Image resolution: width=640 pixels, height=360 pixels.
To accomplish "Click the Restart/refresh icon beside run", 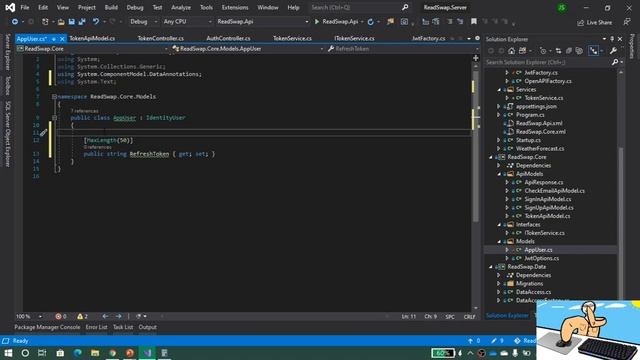I will pyautogui.click(x=371, y=22).
